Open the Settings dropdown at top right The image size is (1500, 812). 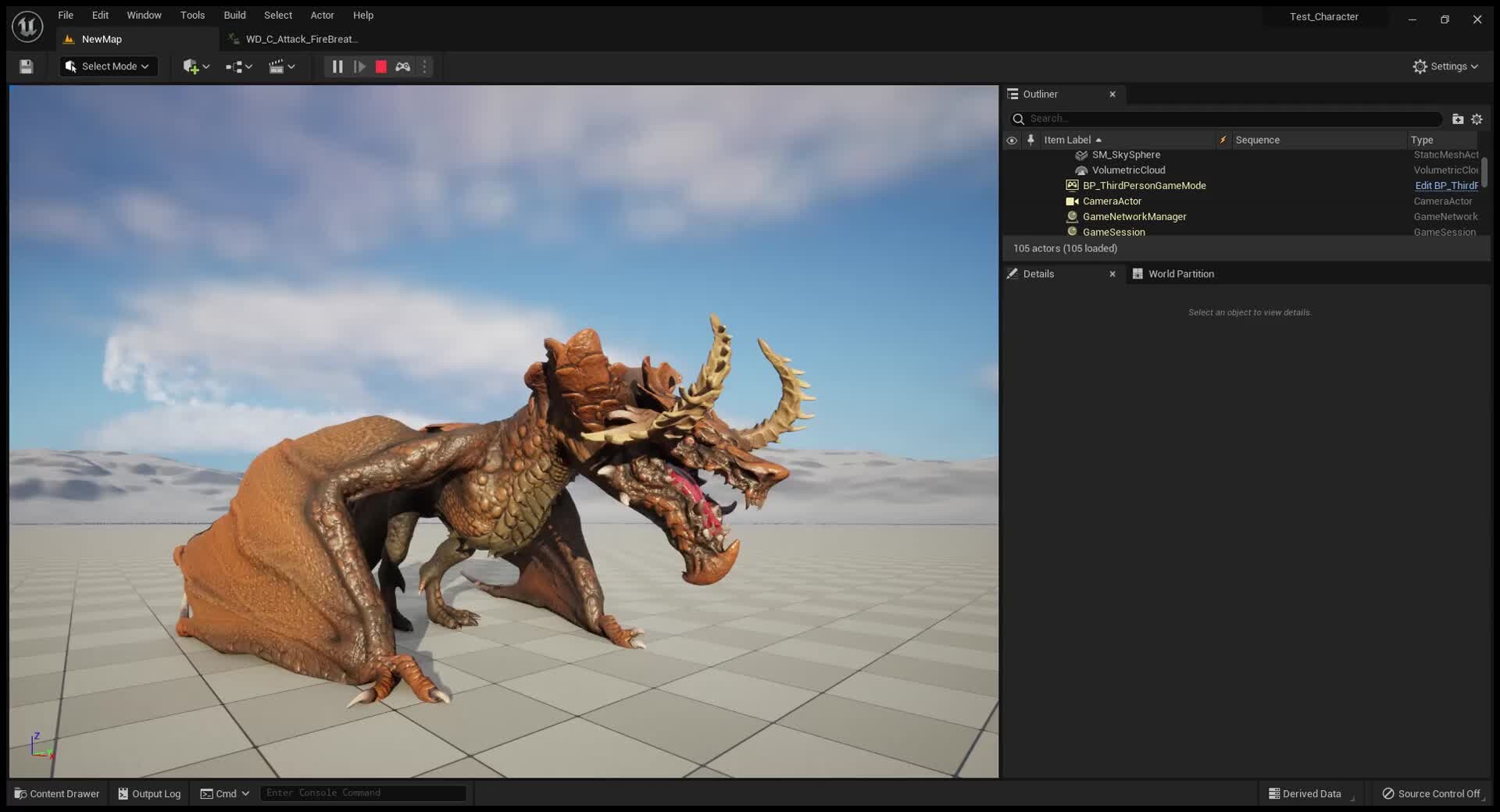pyautogui.click(x=1446, y=66)
